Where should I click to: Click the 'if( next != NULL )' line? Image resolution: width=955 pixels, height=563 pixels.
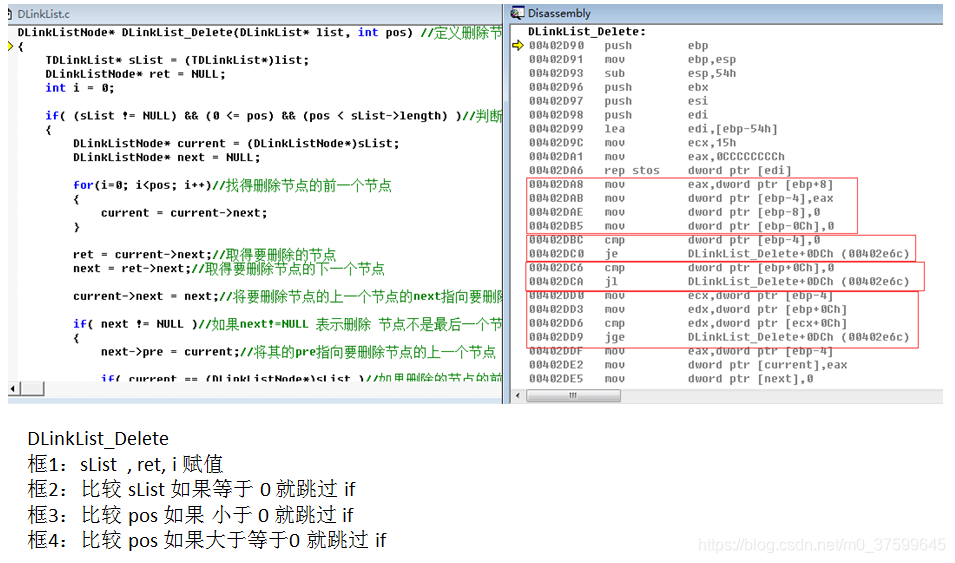pos(287,324)
